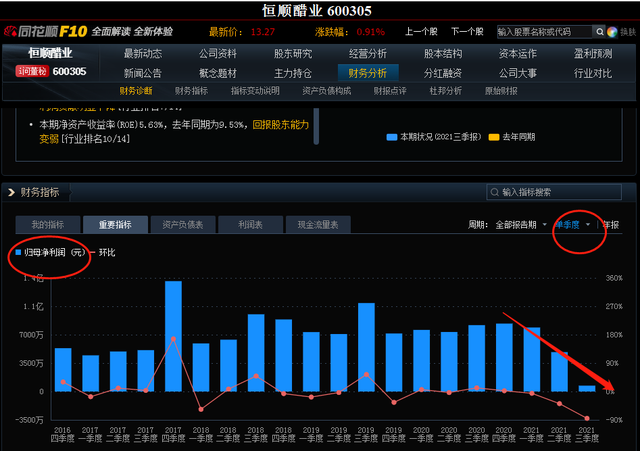This screenshot has height=451, width=640.
Task: Click the 2018 三季度 profit bar
Action: pos(256,353)
